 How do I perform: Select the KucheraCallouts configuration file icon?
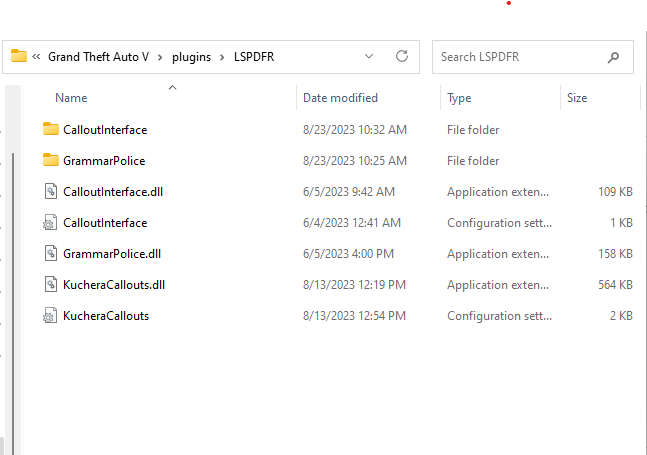pyautogui.click(x=52, y=316)
